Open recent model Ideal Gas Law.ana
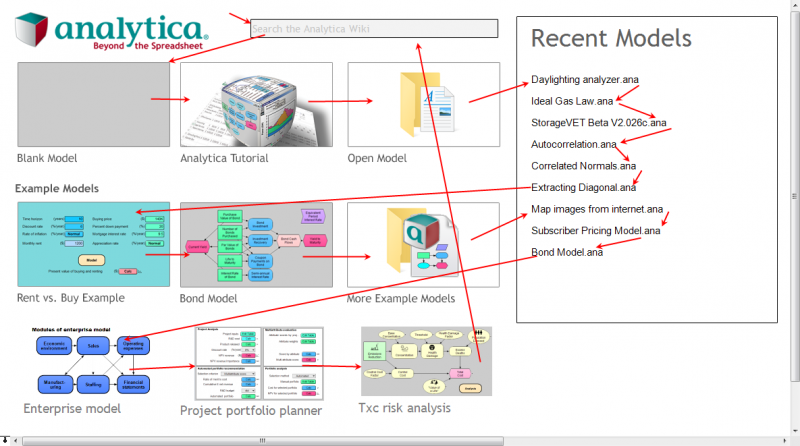The image size is (800, 446). click(572, 101)
